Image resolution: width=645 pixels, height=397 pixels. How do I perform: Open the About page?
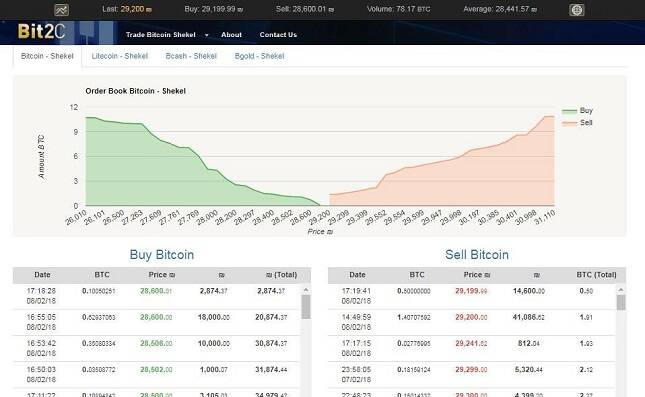point(231,35)
